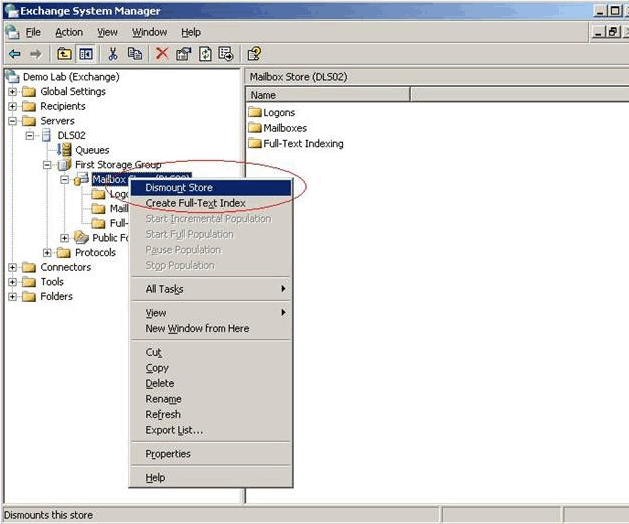Choose Export List... in context menu

tap(211, 430)
